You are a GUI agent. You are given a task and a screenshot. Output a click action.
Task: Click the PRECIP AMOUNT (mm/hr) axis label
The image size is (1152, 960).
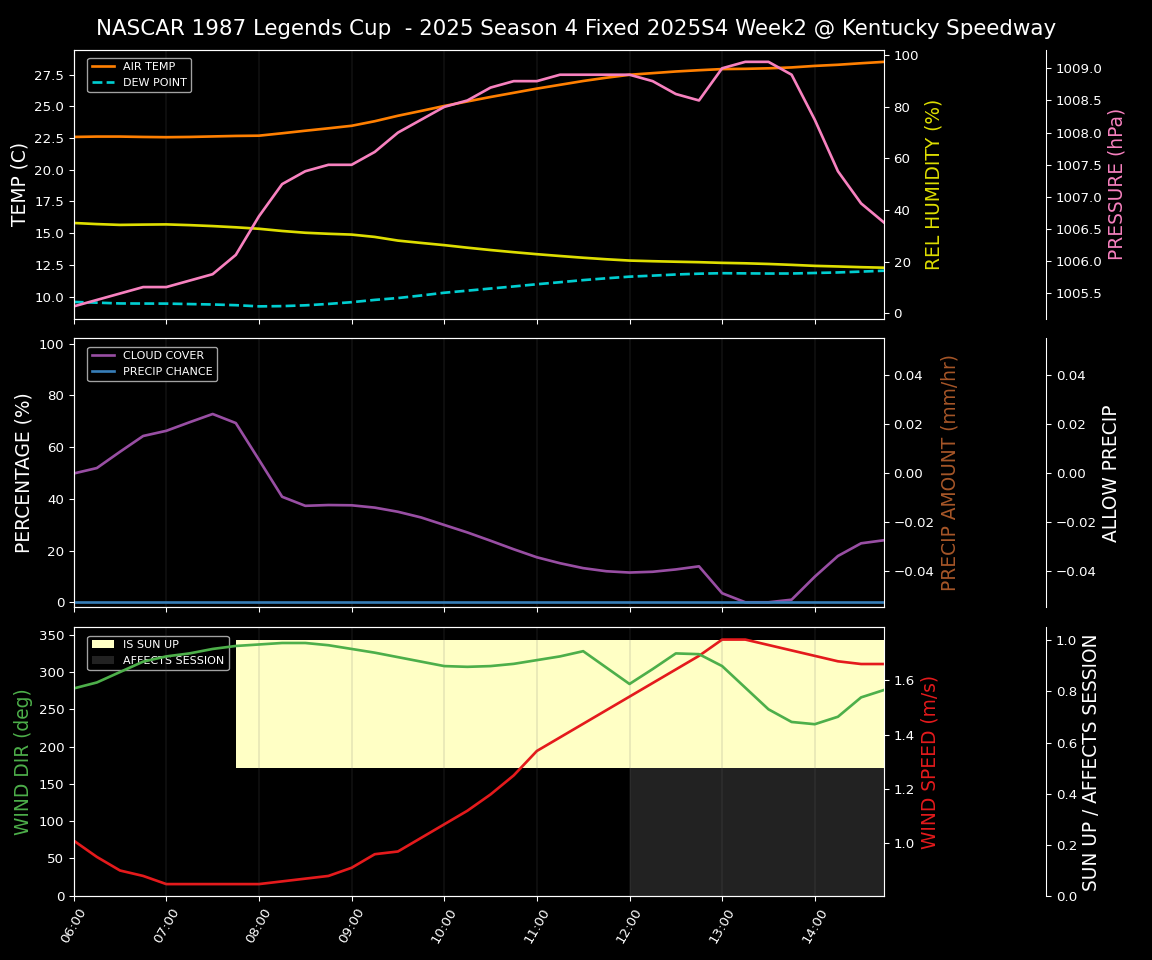point(949,472)
